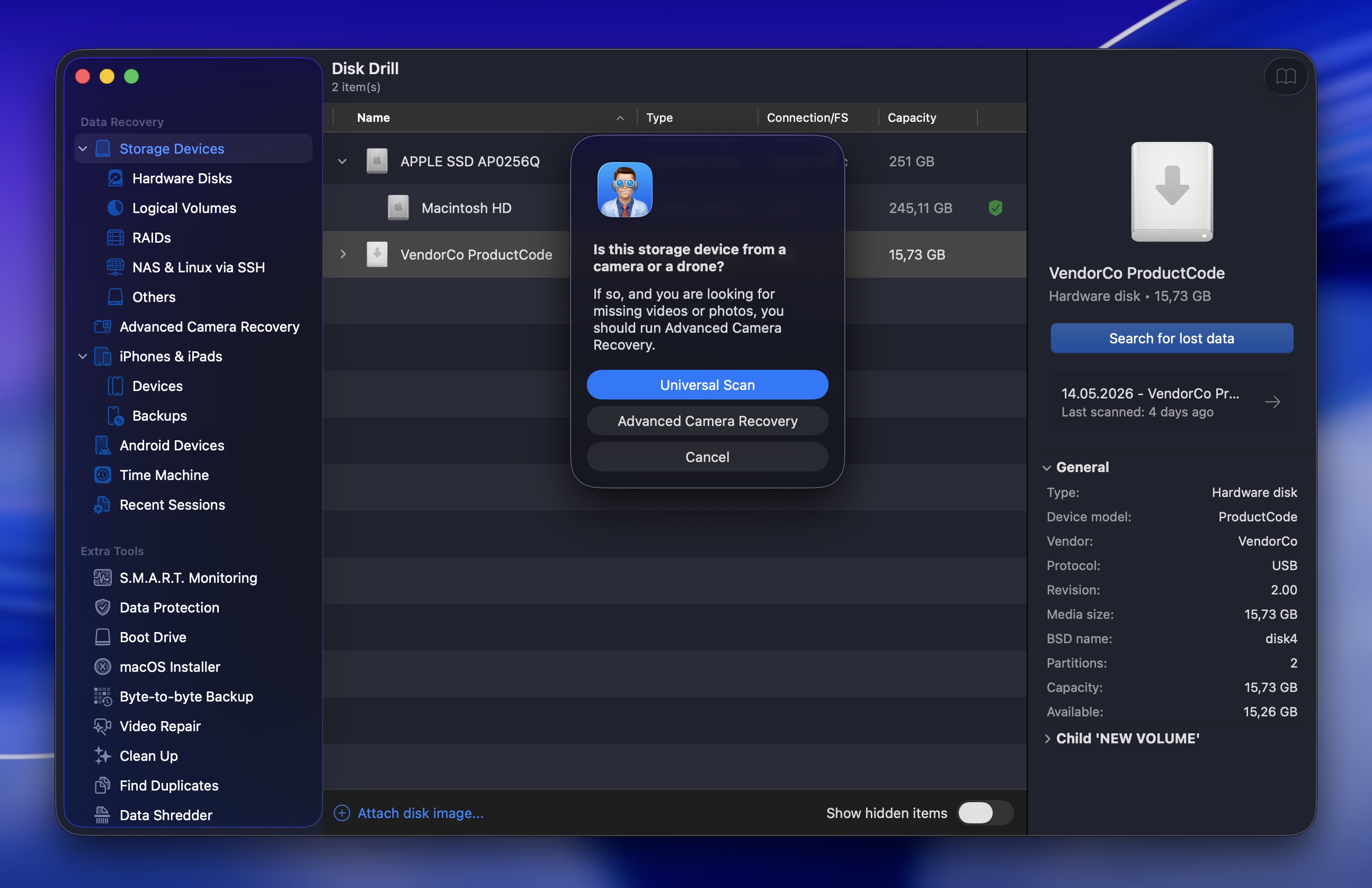
Task: Click the Available value 15,26 GB
Action: point(1270,712)
